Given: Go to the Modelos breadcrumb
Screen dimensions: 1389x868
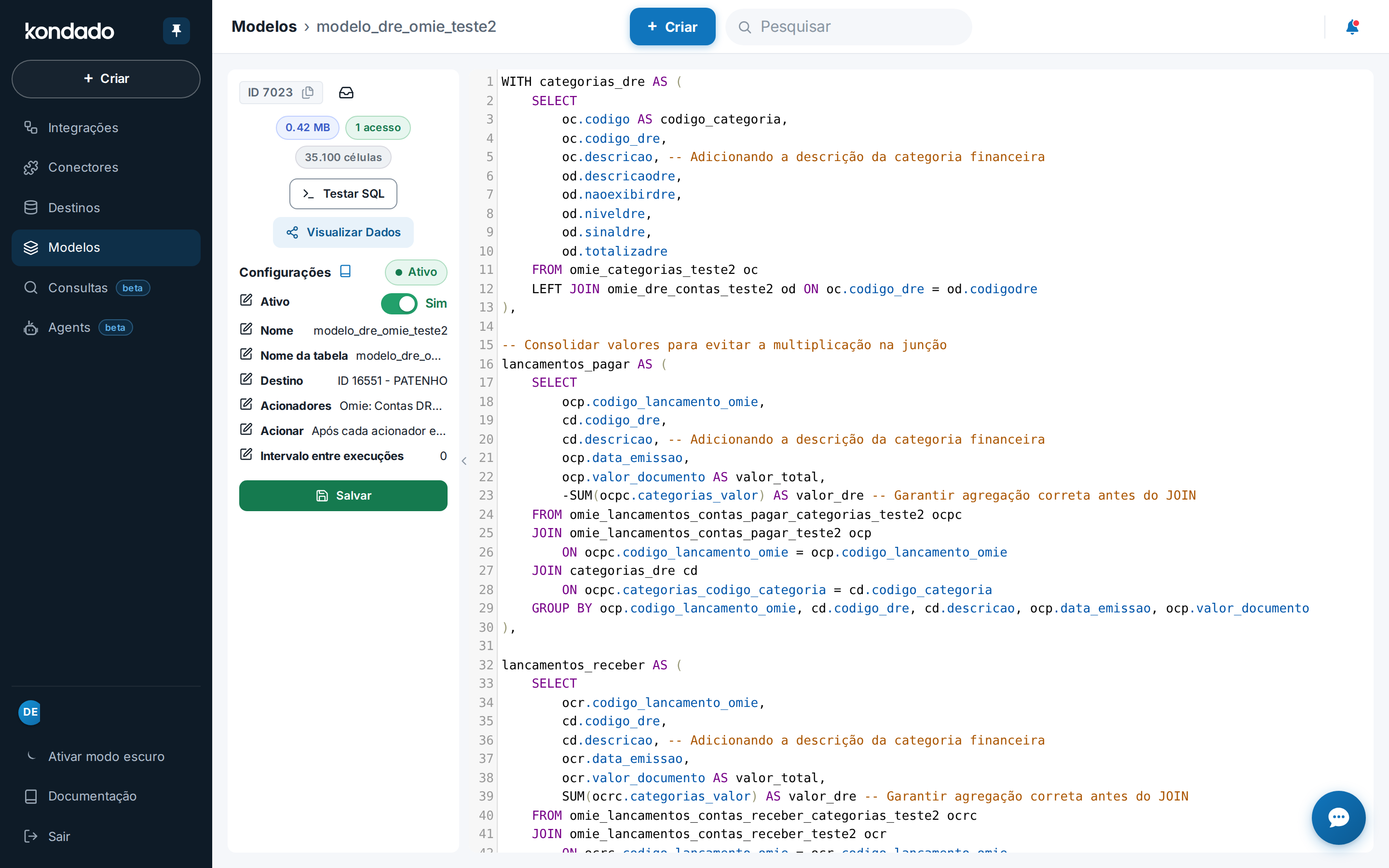Looking at the screenshot, I should [264, 27].
